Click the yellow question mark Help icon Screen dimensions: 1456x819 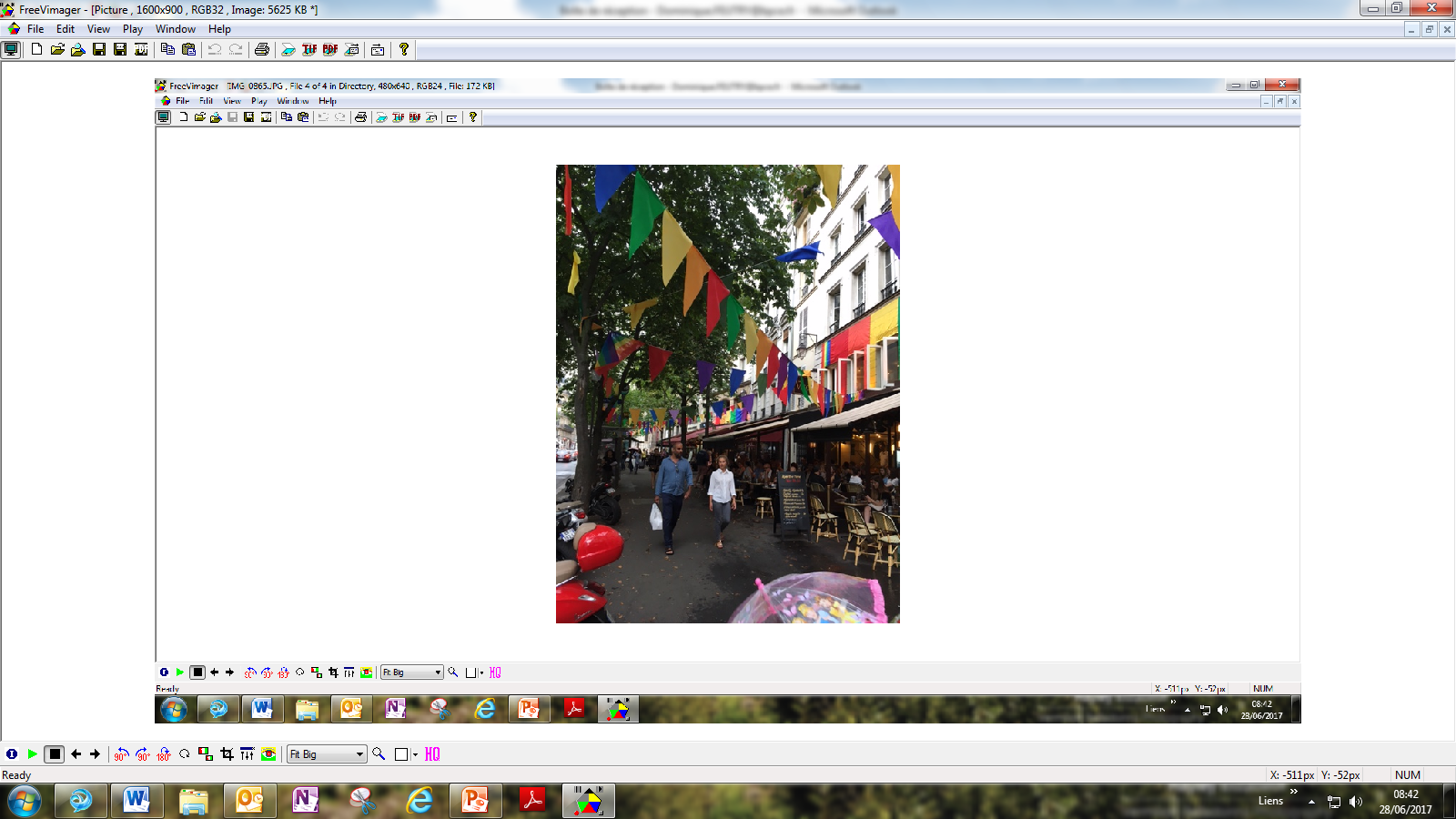(404, 49)
